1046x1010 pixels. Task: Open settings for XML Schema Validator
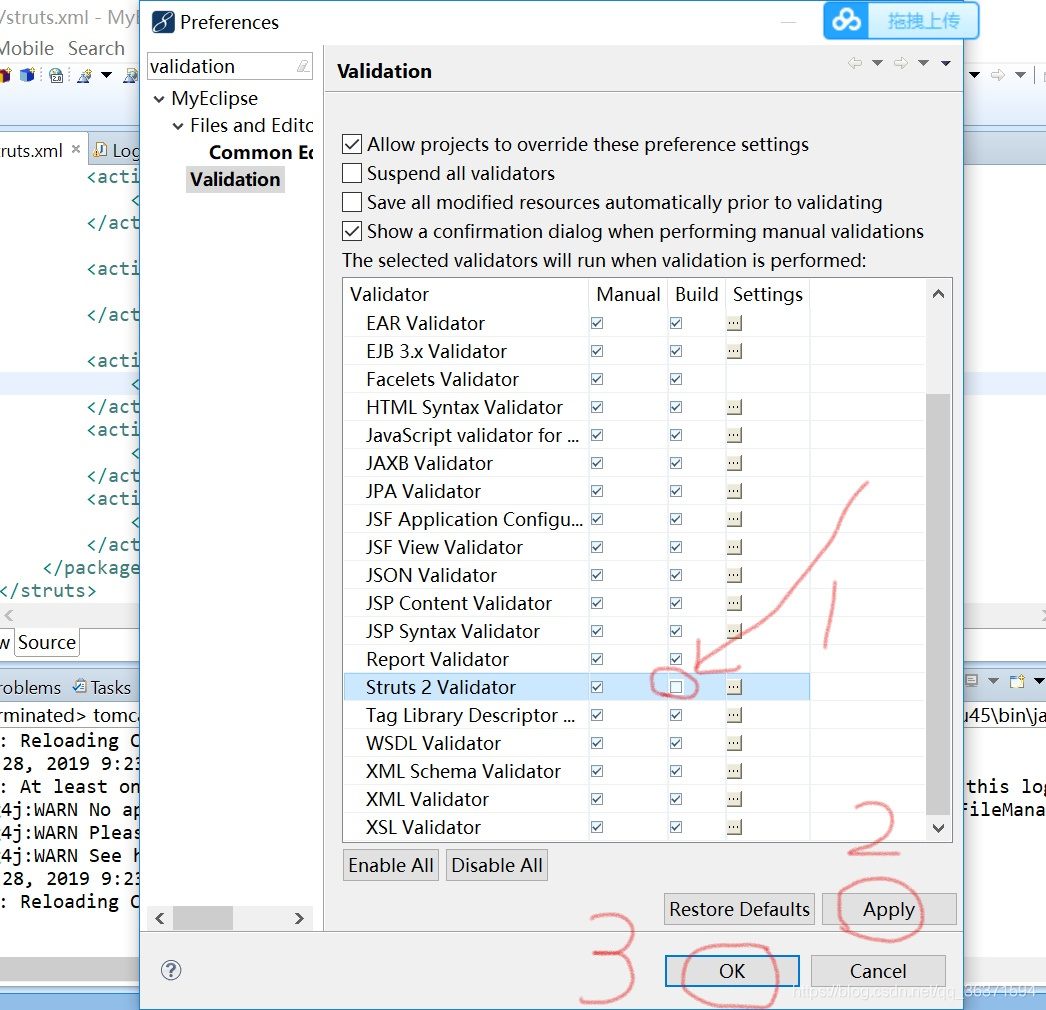[734, 771]
